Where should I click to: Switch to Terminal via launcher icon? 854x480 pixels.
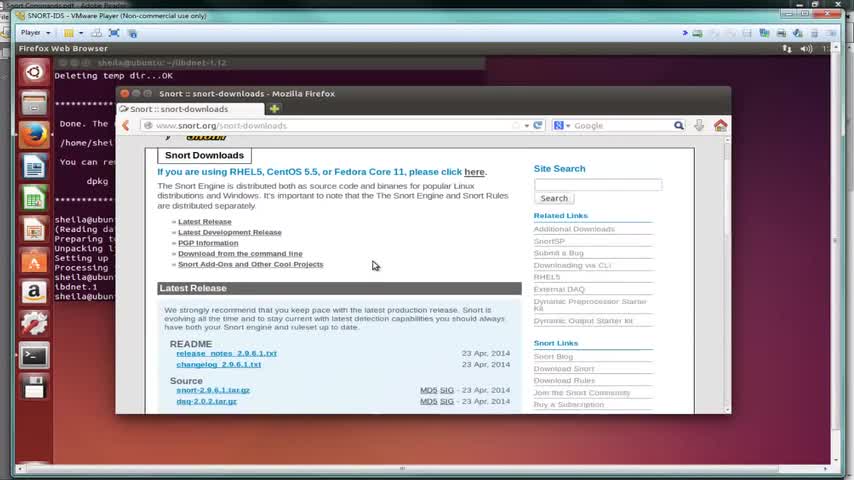[x=34, y=356]
